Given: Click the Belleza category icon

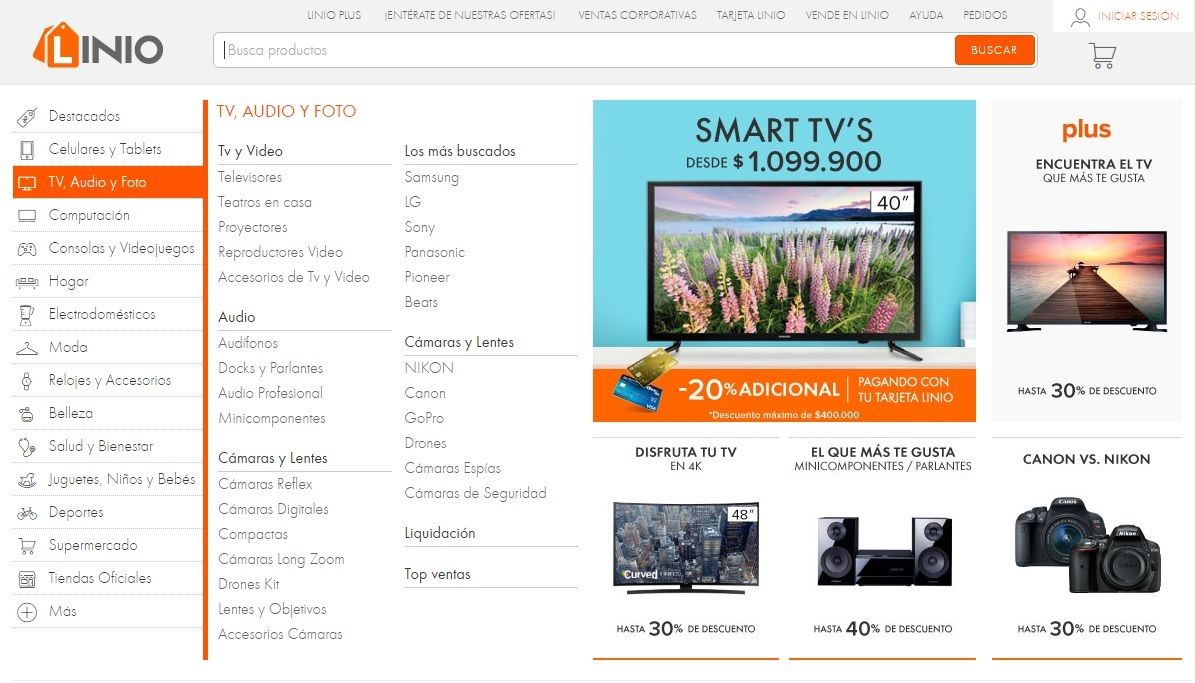Looking at the screenshot, I should [27, 414].
